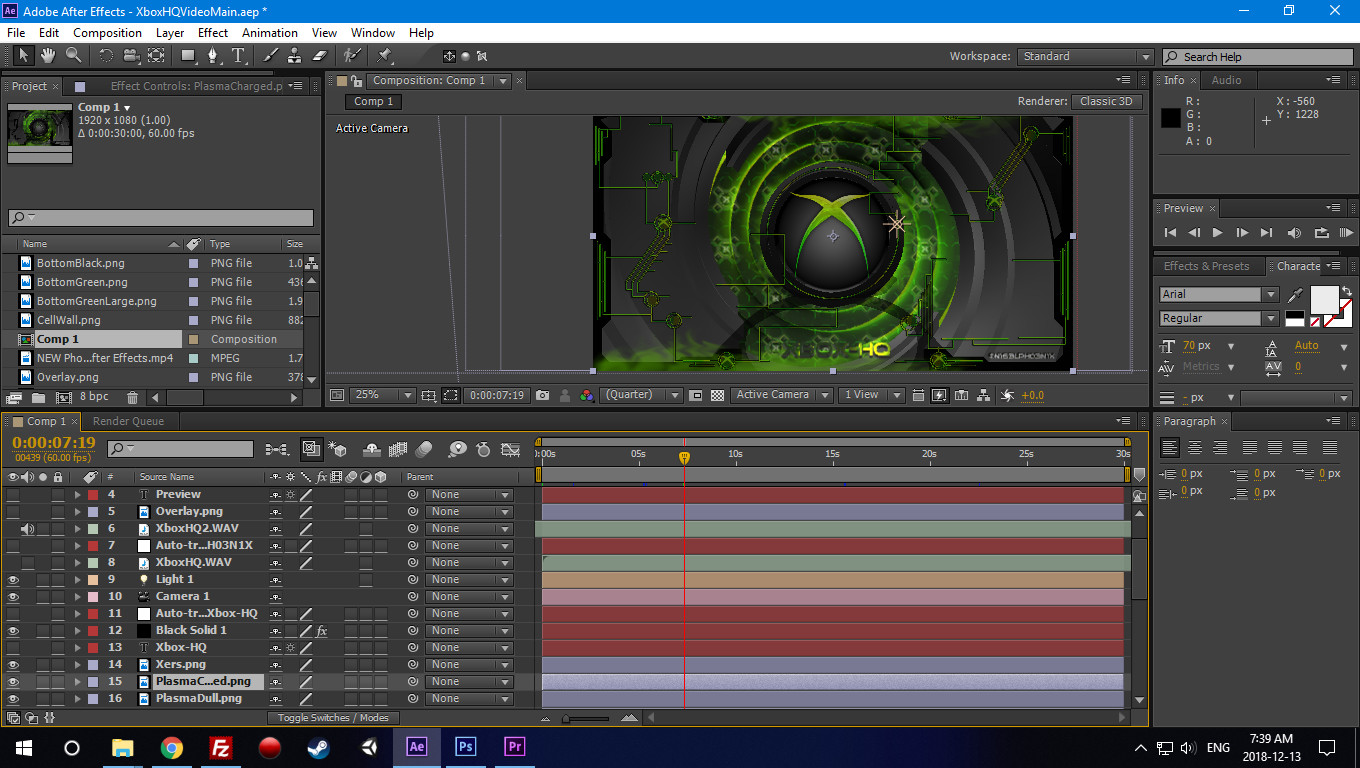Select the Pen tool
Screen dimensions: 1360x768
click(213, 56)
